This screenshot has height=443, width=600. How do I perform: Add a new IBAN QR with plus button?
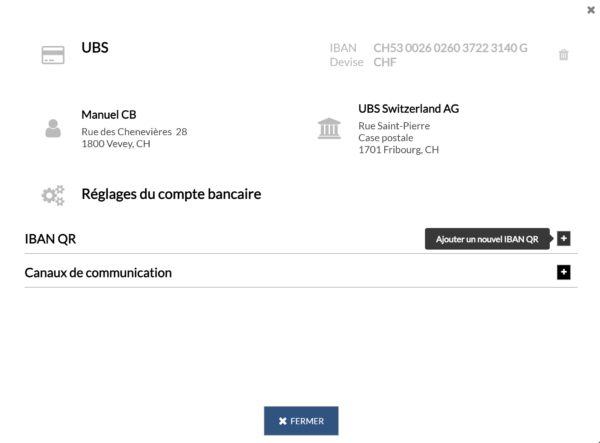pyautogui.click(x=563, y=238)
